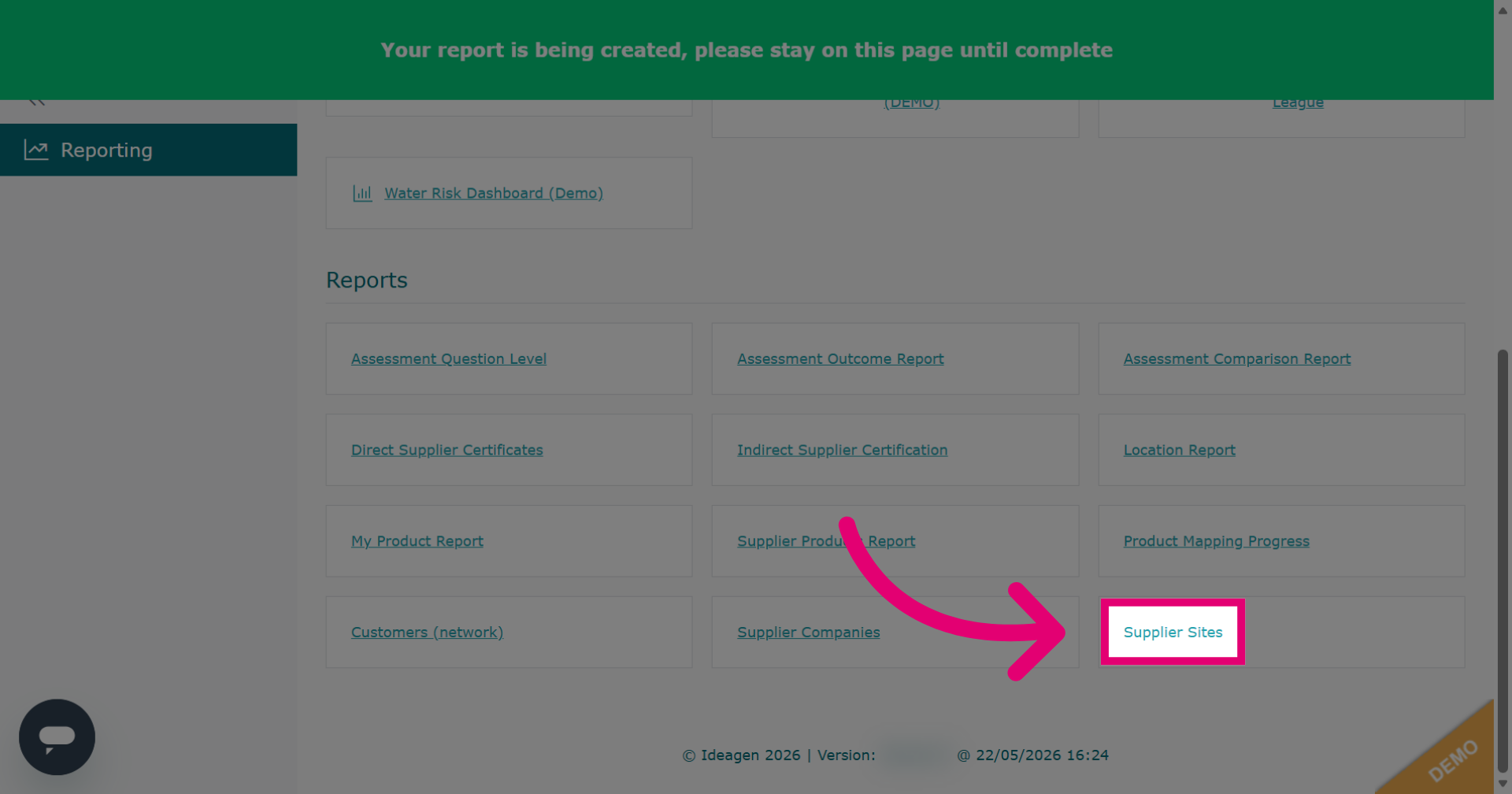1512x794 pixels.
Task: Open the Assessment Outcome Report
Action: point(840,358)
